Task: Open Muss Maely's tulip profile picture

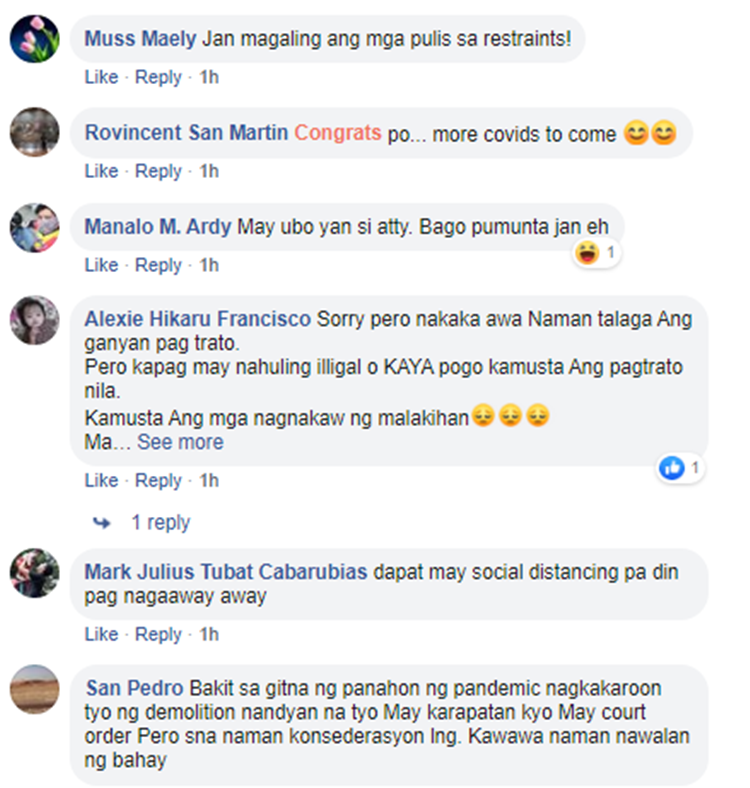Action: tap(35, 39)
